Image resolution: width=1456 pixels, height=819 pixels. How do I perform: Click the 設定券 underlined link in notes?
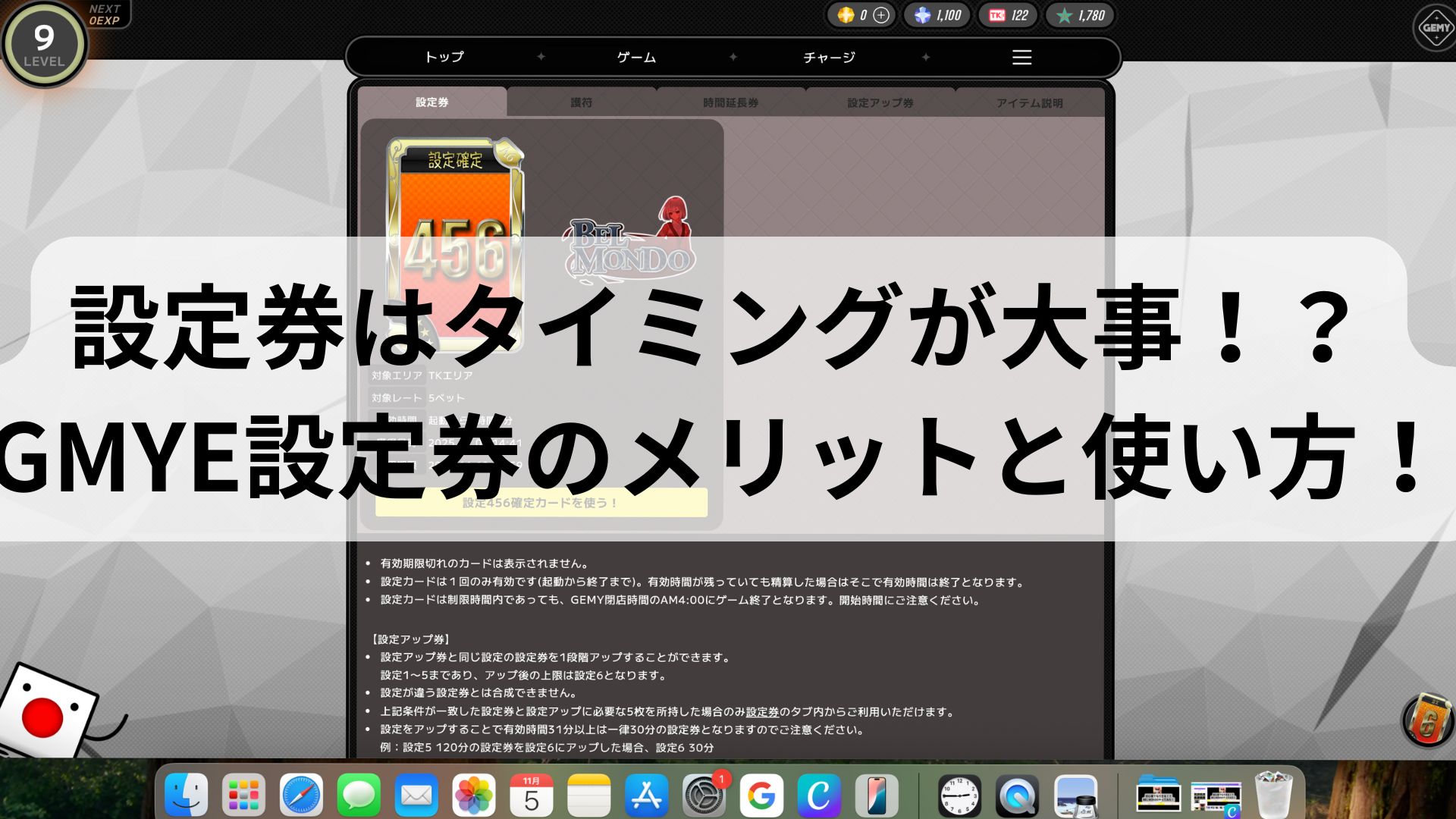coord(762,712)
